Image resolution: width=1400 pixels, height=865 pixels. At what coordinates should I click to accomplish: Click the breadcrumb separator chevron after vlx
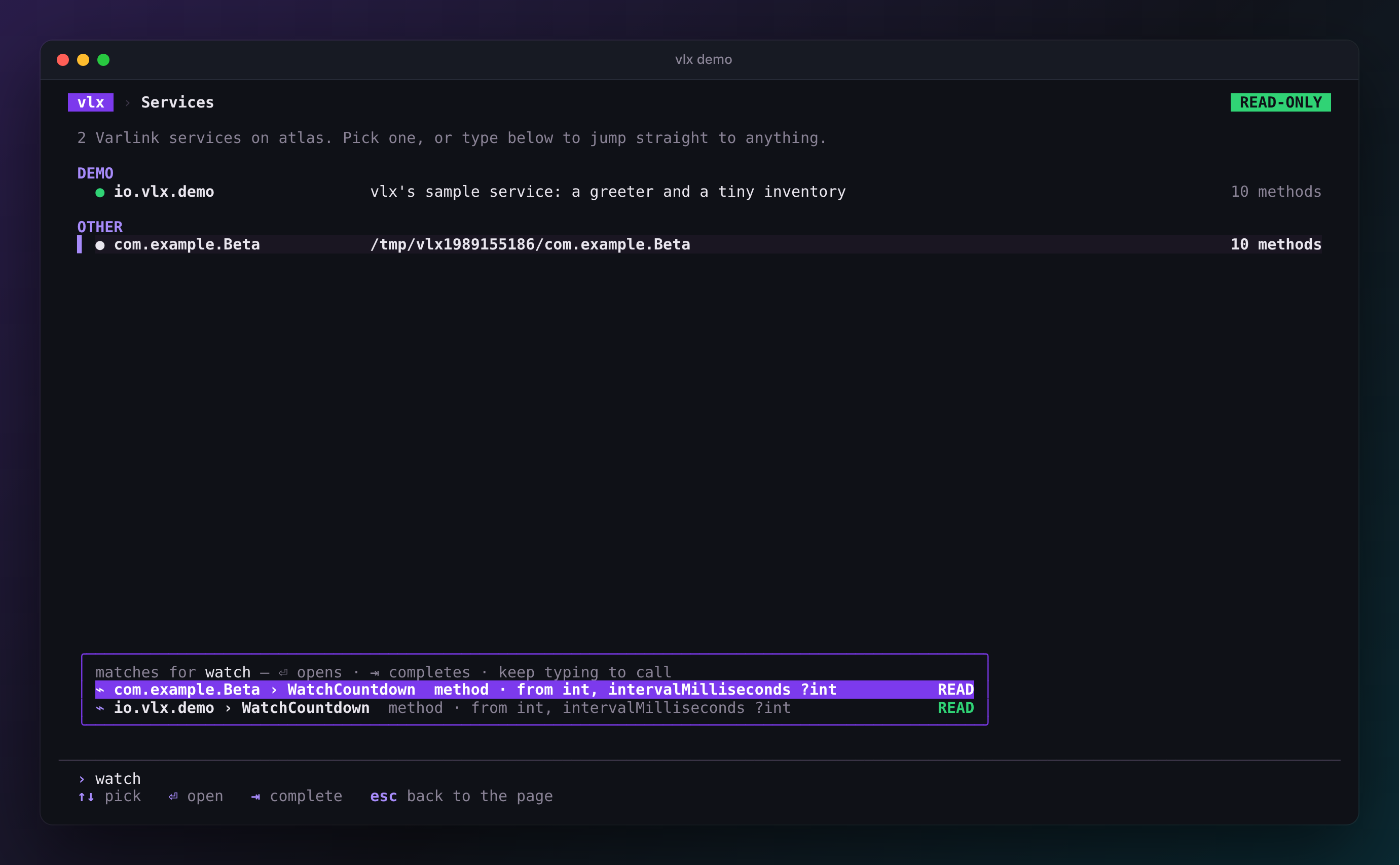pyautogui.click(x=128, y=103)
